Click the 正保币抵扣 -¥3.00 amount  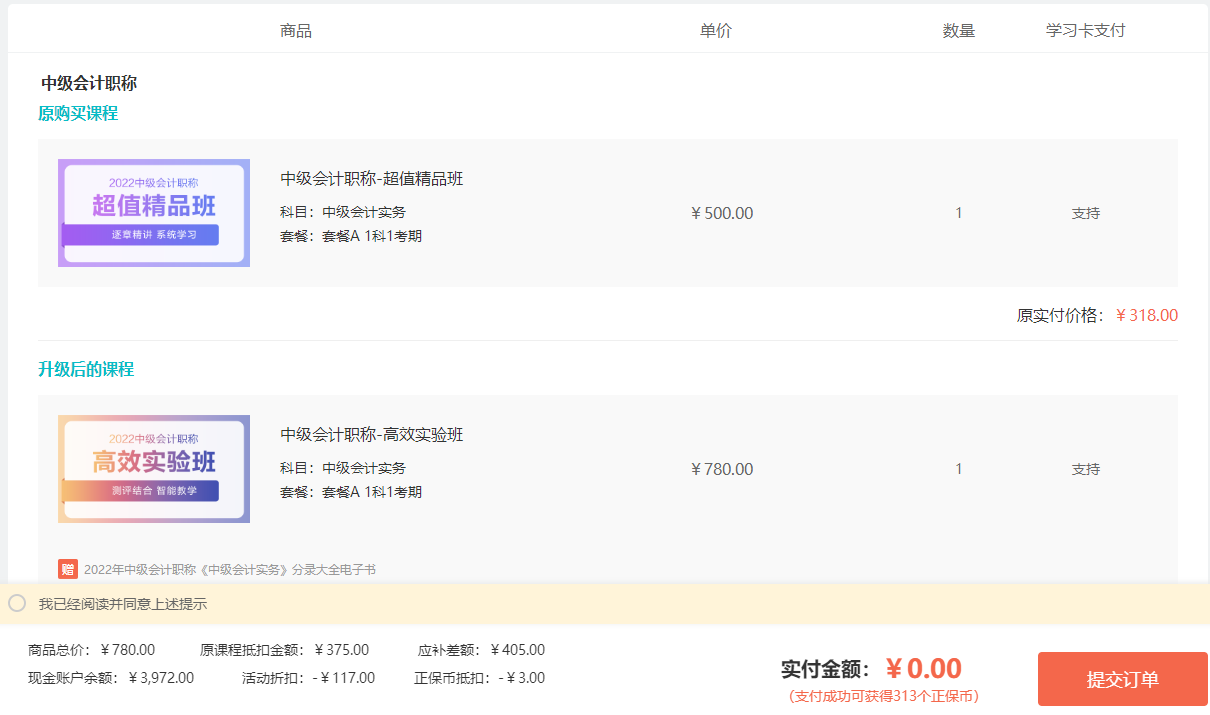tap(522, 678)
